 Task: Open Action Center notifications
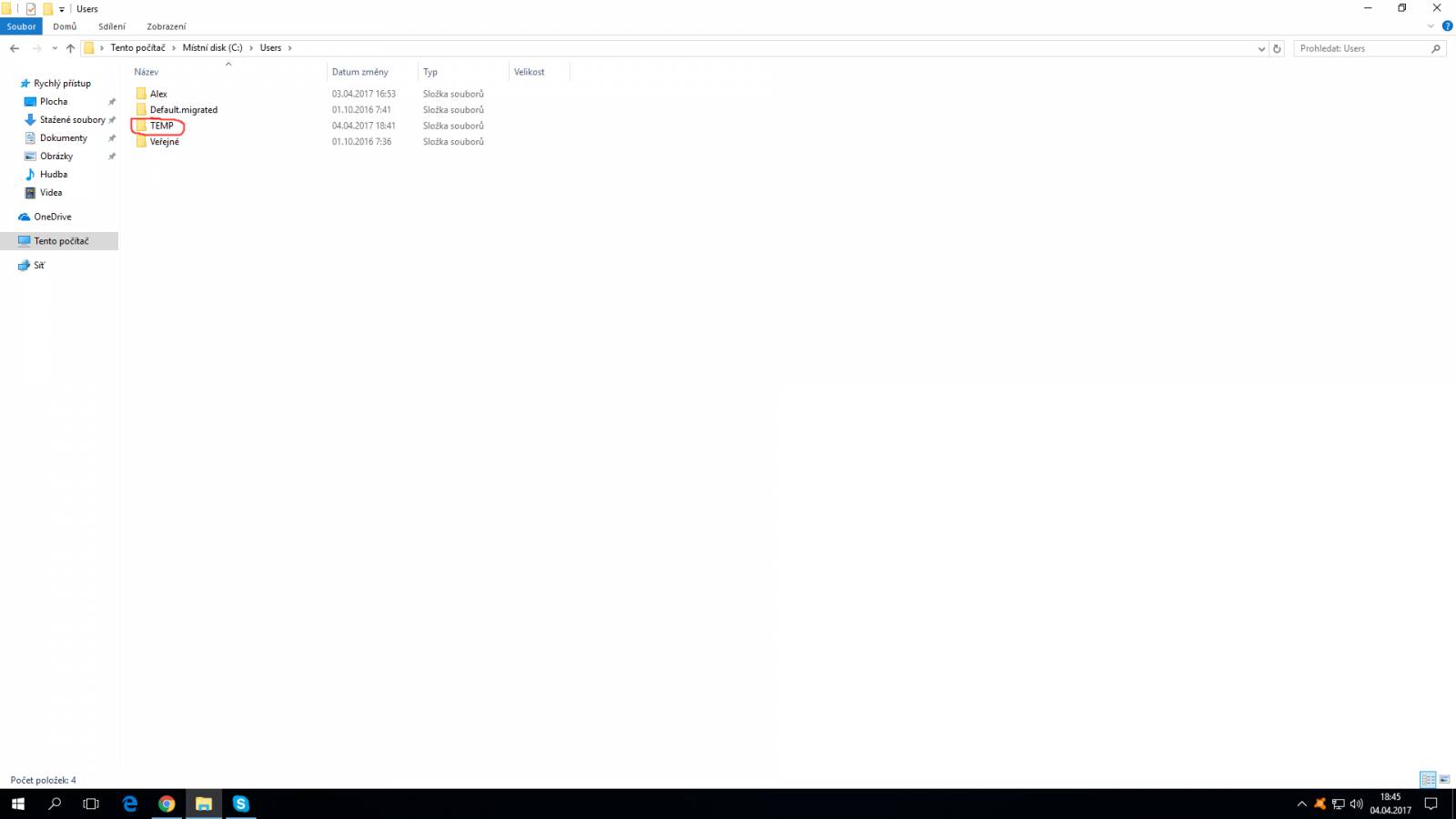point(1431,804)
